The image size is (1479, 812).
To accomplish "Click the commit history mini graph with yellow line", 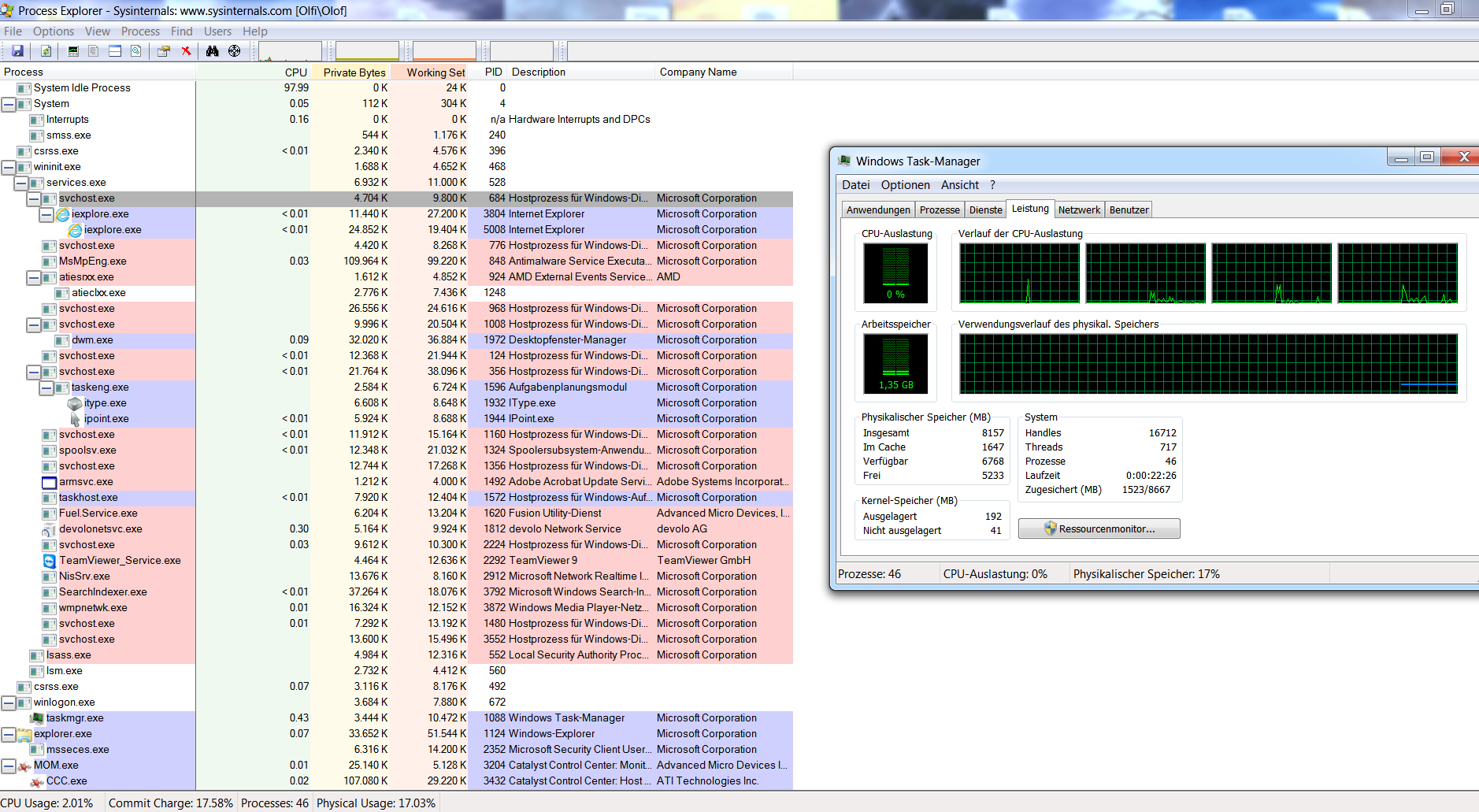I will [367, 51].
